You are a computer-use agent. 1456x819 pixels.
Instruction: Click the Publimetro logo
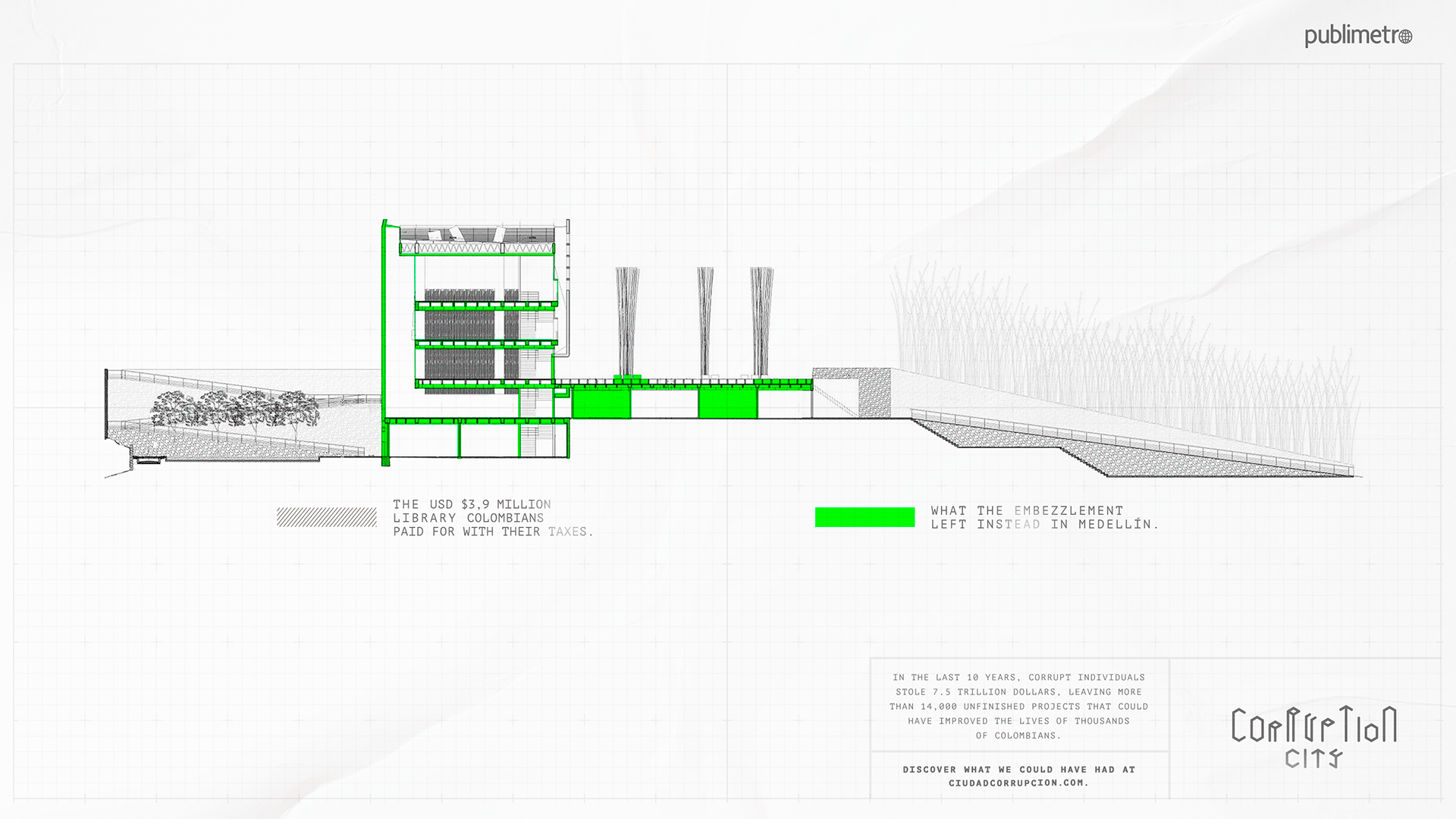click(1357, 36)
